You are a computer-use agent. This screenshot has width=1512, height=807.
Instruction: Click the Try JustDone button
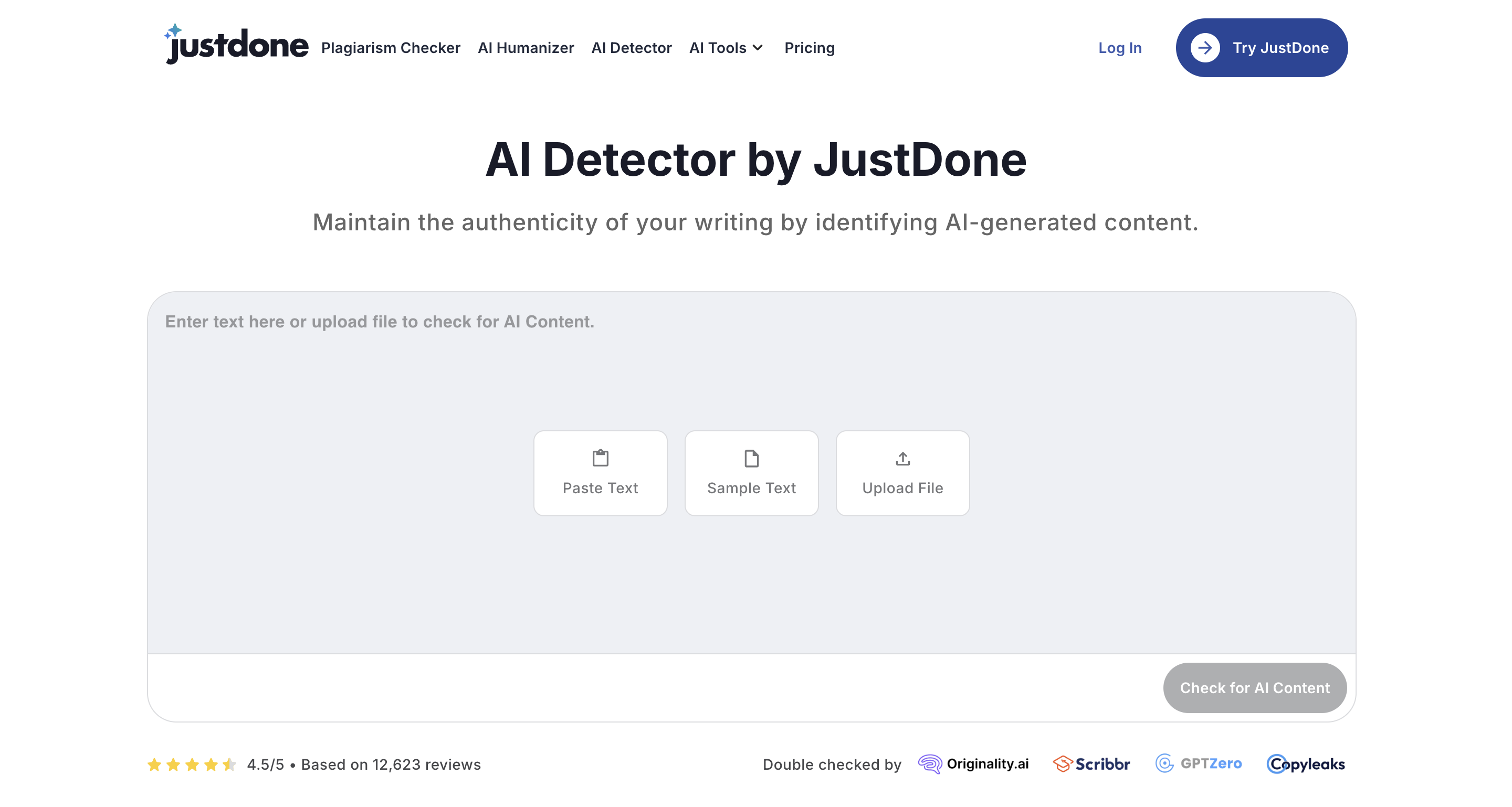click(x=1262, y=48)
